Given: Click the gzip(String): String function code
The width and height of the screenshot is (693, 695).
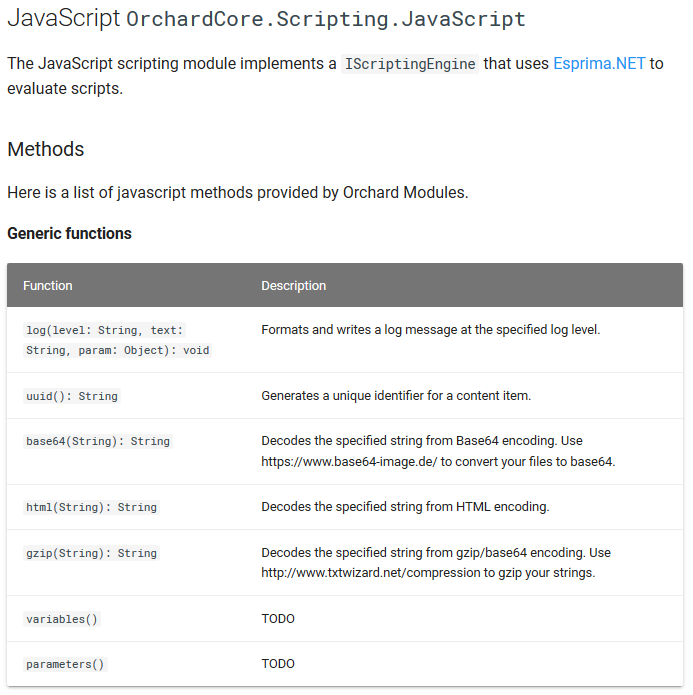Looking at the screenshot, I should [91, 553].
